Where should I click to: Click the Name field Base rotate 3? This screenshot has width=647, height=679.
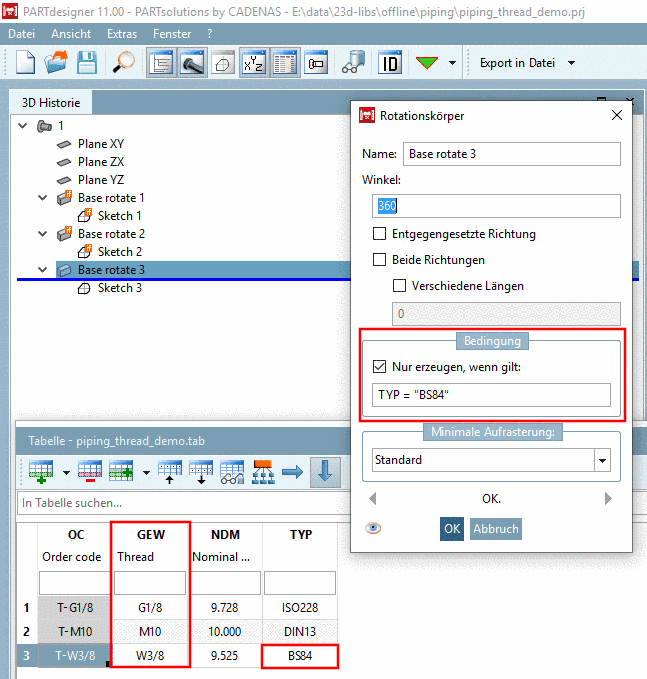(x=511, y=154)
